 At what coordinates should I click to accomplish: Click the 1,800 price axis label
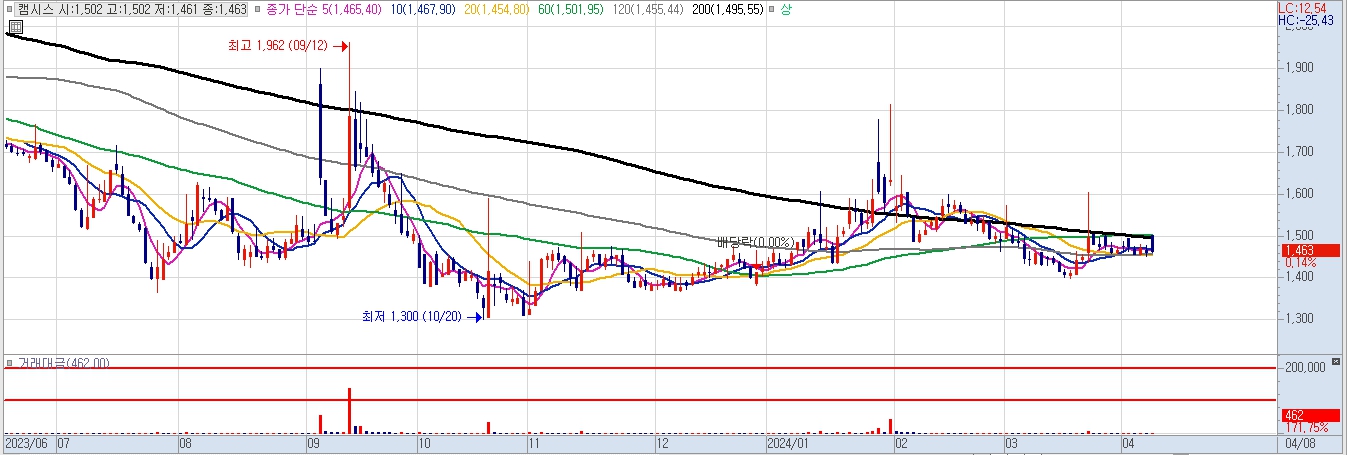(1300, 110)
